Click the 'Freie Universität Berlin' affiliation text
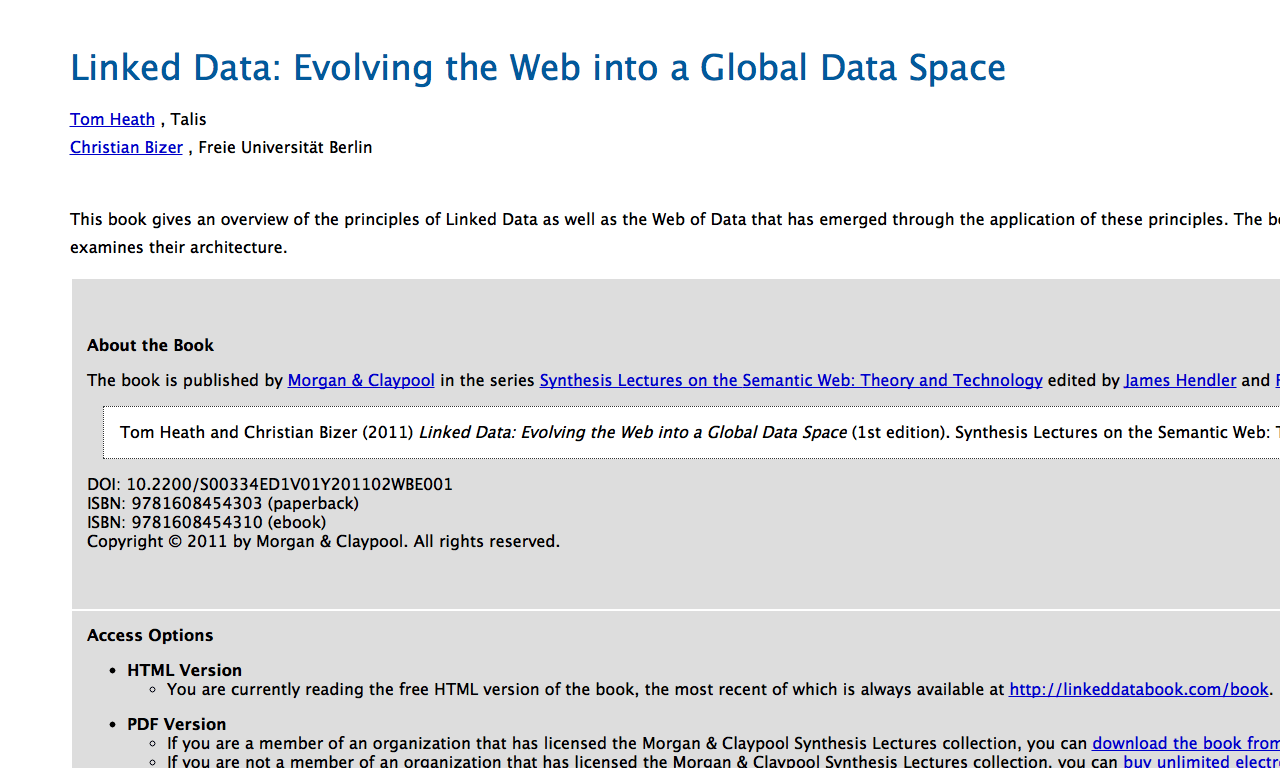 [x=285, y=147]
